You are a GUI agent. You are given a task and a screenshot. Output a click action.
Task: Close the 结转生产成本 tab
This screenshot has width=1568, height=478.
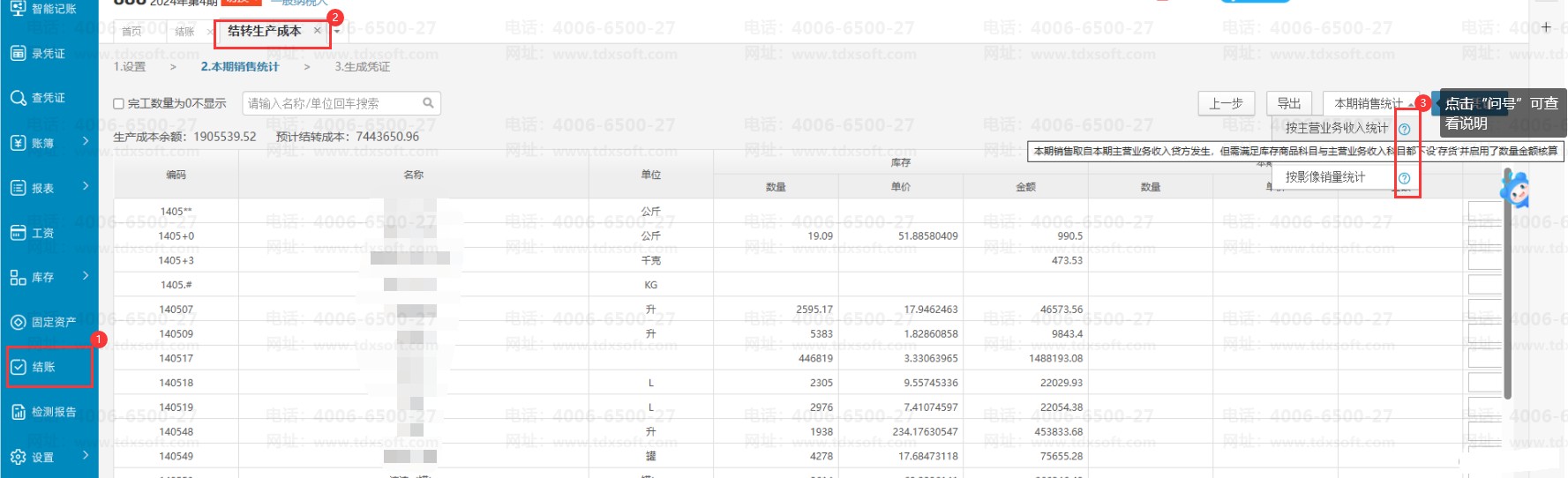(x=318, y=31)
